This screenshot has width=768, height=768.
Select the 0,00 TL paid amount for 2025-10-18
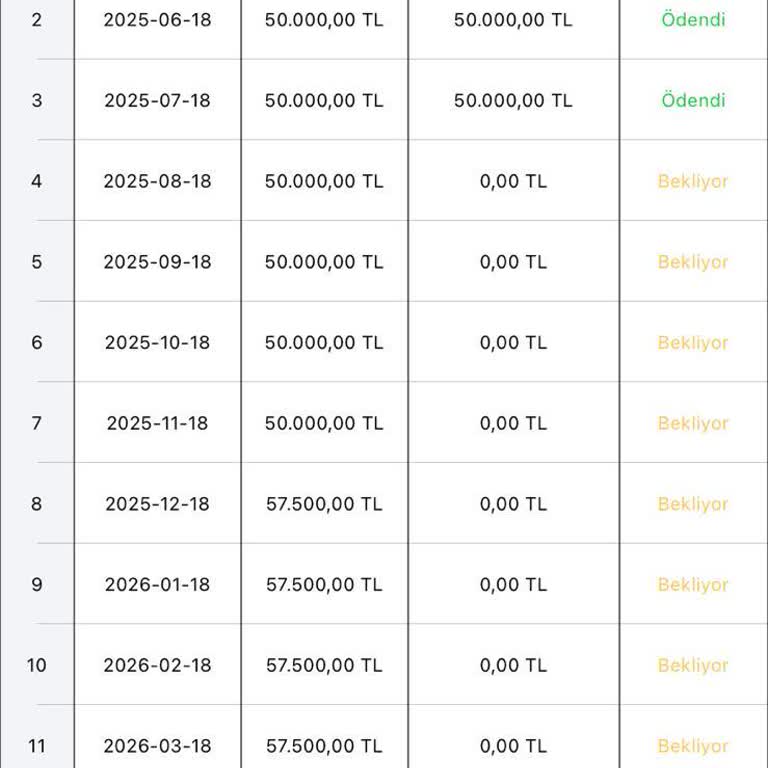tap(513, 343)
